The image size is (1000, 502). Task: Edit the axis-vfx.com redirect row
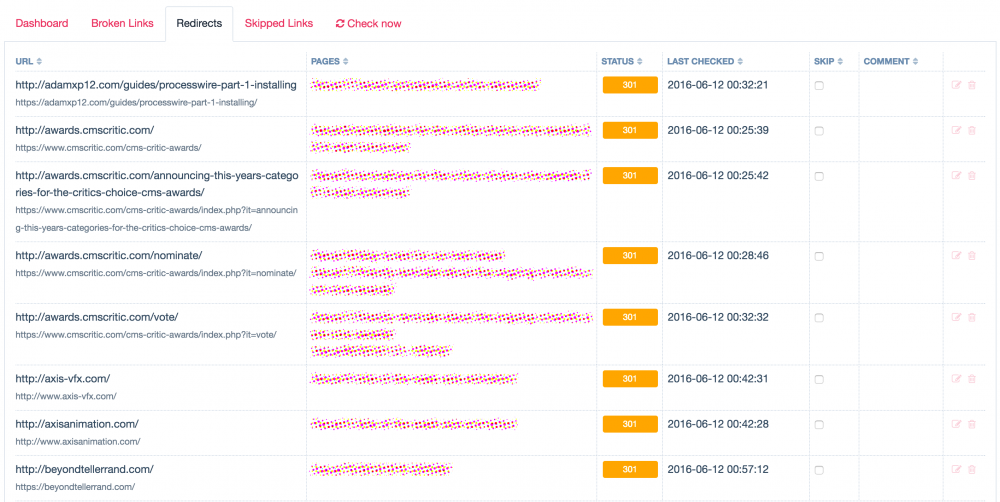(956, 378)
